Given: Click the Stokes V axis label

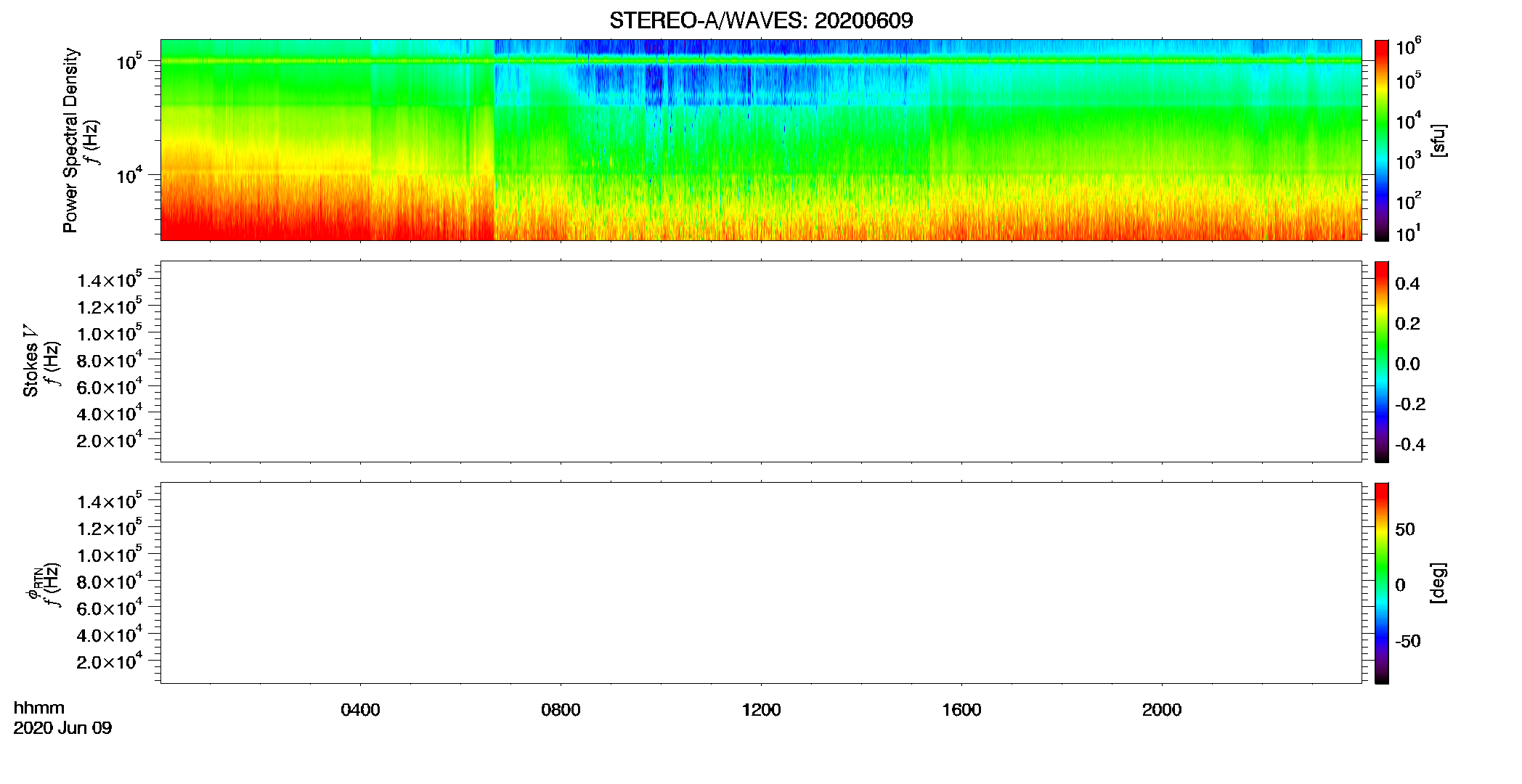Looking at the screenshot, I should [30, 361].
